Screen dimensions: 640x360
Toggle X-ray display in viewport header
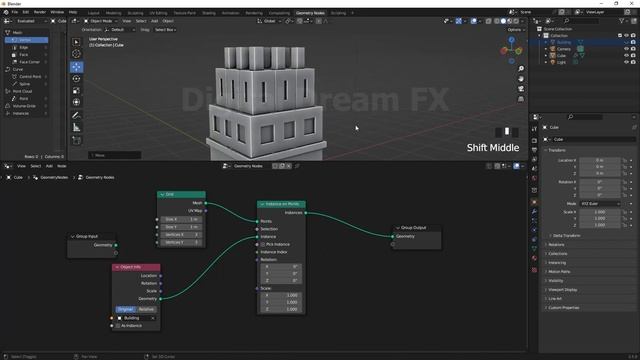point(489,21)
